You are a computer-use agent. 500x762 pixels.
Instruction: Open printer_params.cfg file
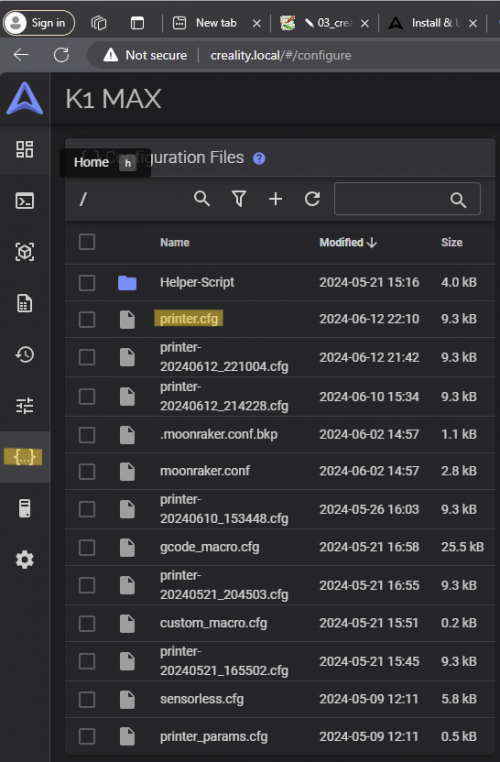(x=214, y=737)
